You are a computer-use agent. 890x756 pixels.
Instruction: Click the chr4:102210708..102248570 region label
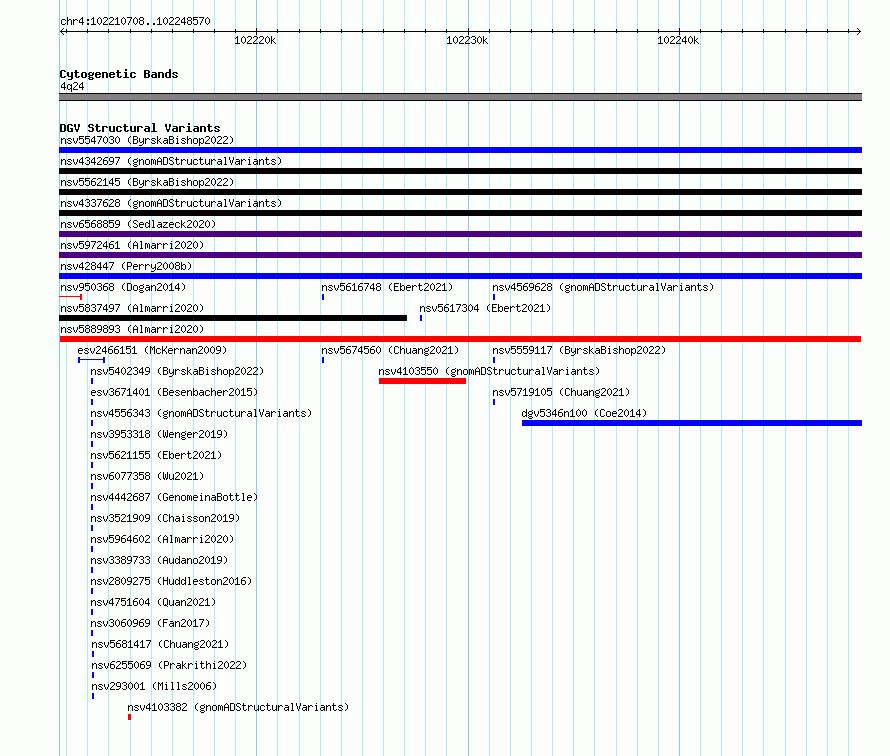tap(135, 21)
